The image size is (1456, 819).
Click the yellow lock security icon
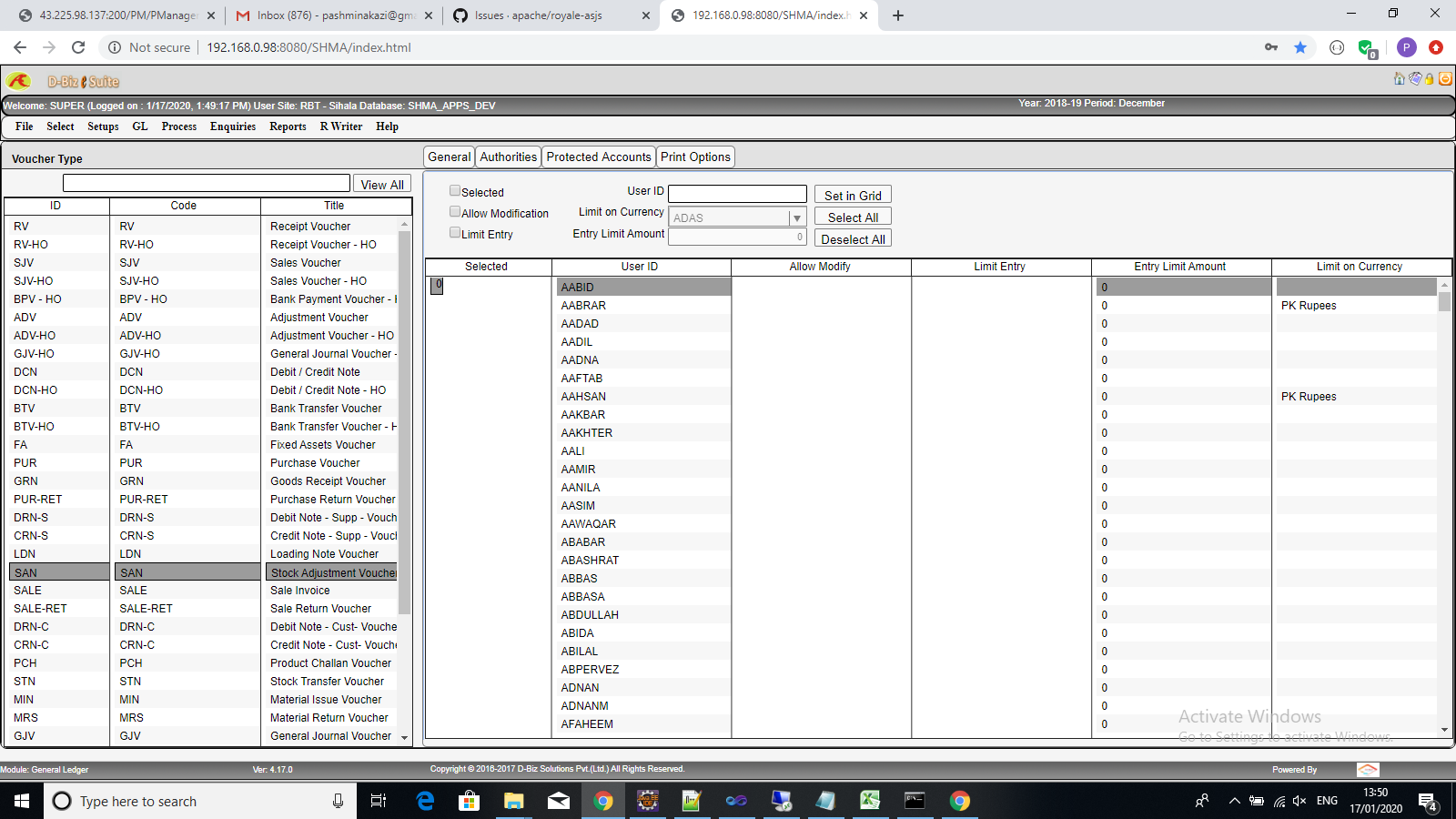1429,79
